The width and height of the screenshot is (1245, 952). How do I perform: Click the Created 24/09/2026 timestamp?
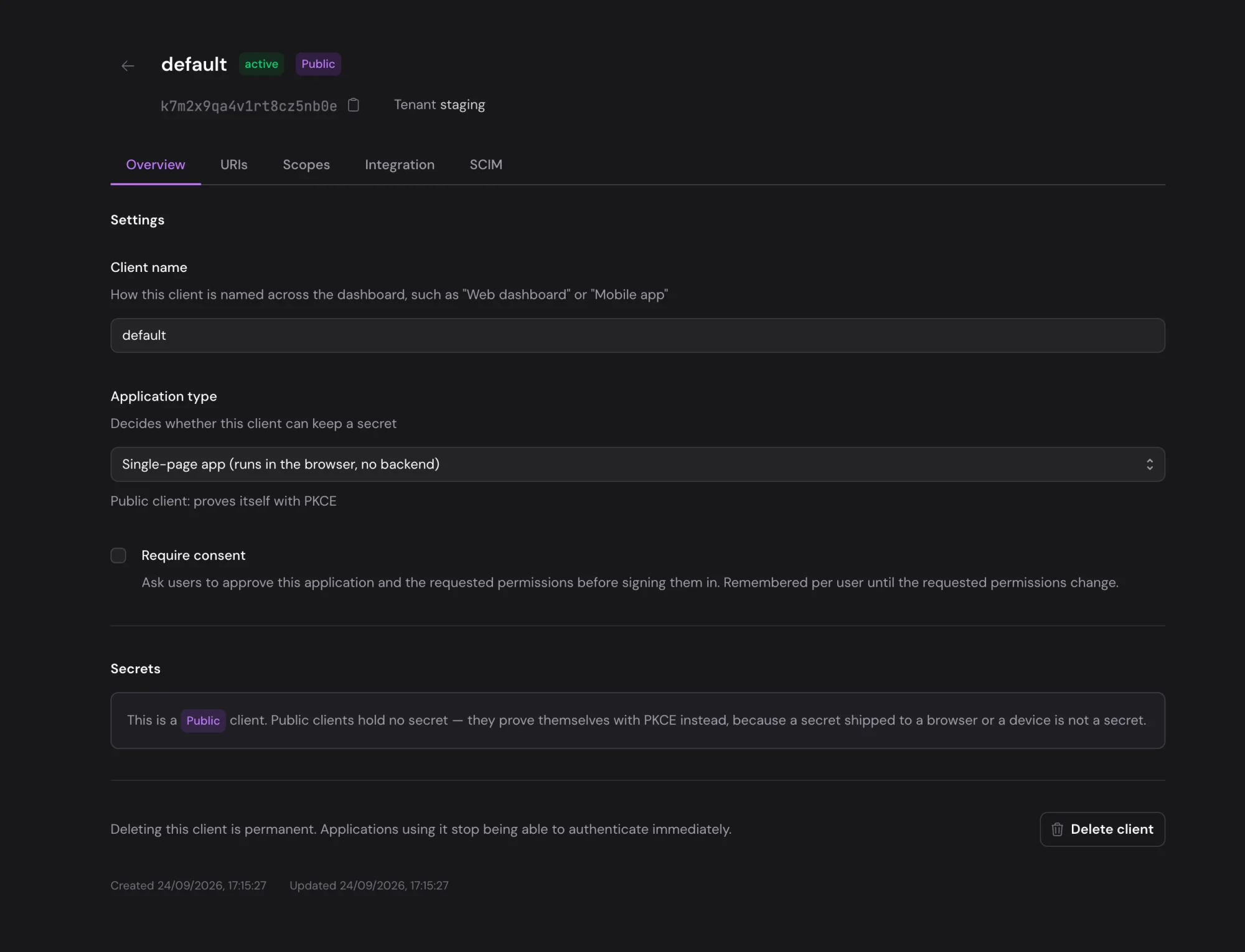[x=189, y=885]
